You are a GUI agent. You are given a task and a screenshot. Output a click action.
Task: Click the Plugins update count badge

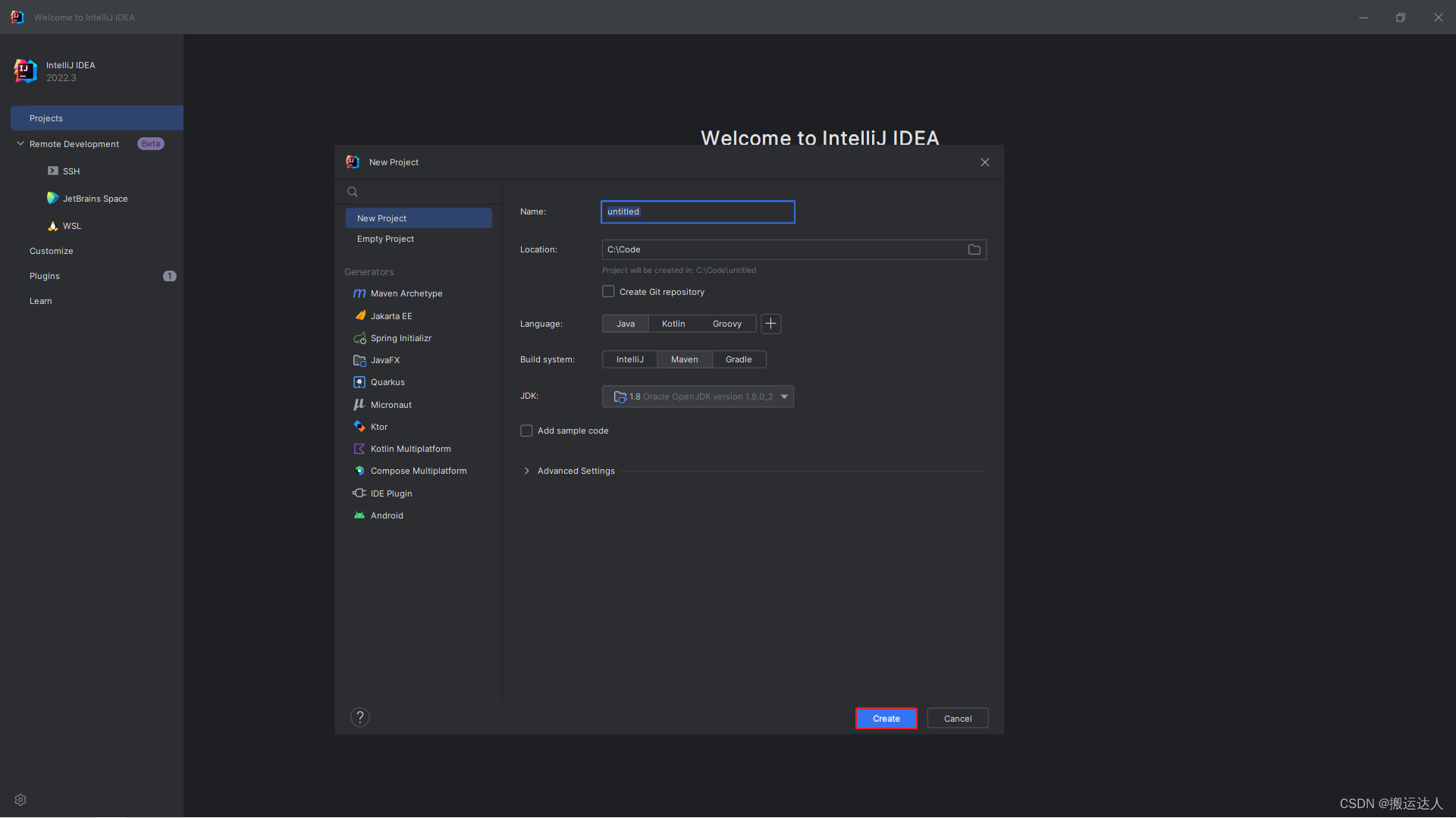click(170, 276)
